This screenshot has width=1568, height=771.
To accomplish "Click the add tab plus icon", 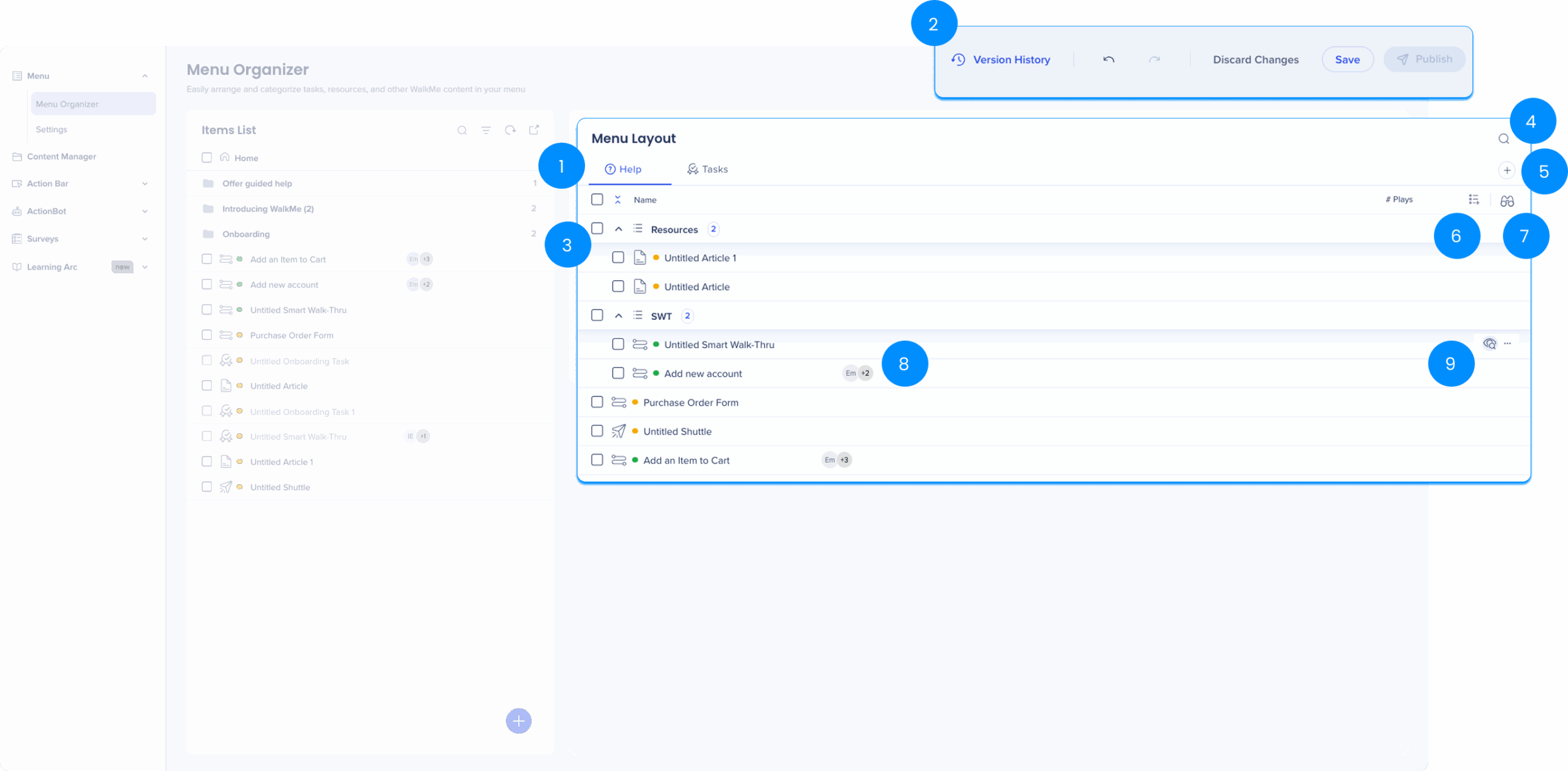I will tap(1507, 170).
